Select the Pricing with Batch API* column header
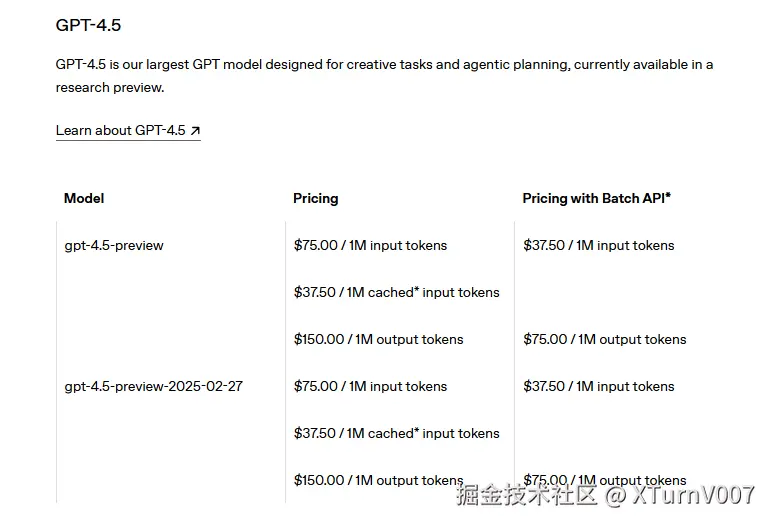 (x=596, y=198)
